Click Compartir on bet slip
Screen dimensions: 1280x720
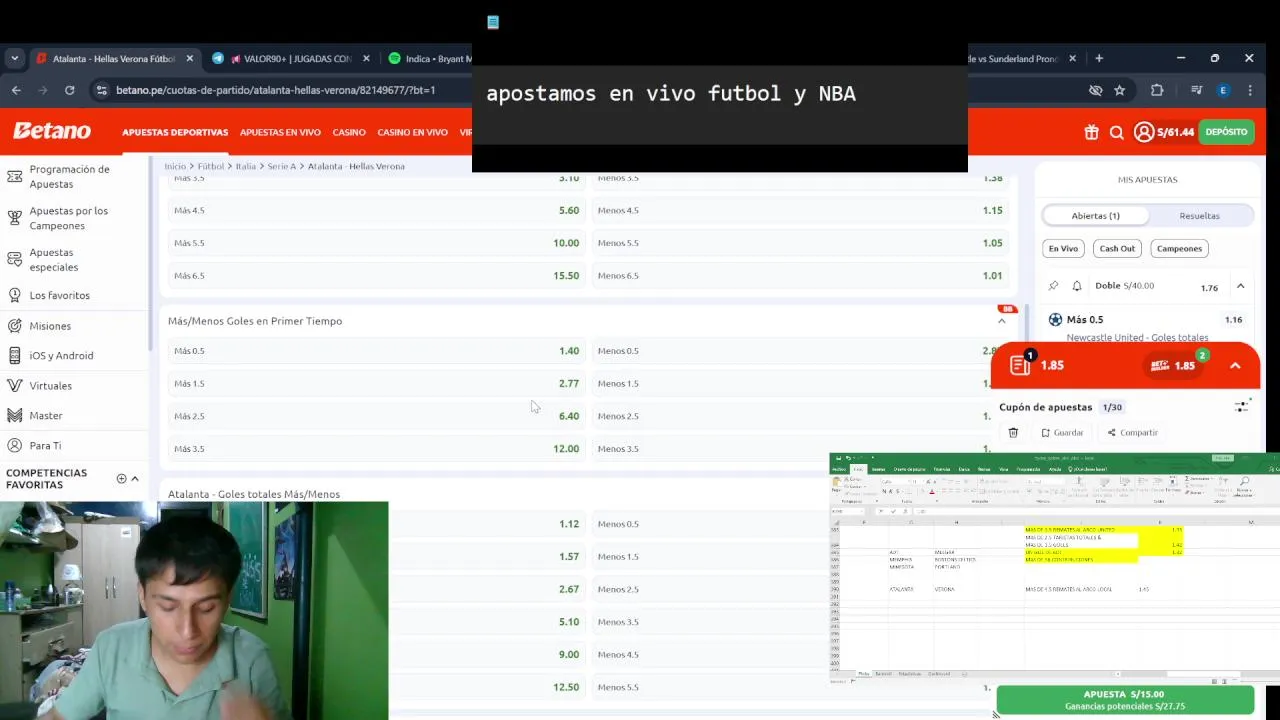pyautogui.click(x=1132, y=433)
